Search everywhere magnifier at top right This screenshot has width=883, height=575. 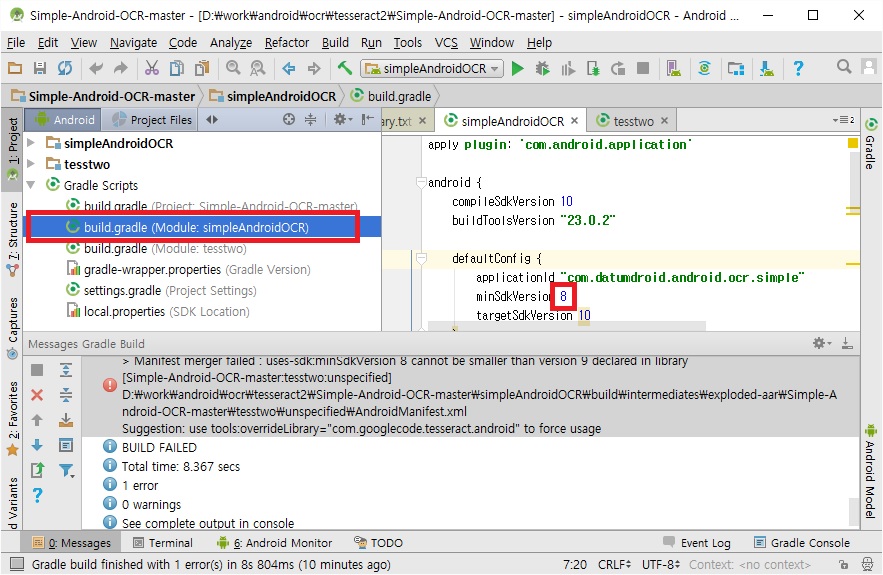(x=844, y=66)
